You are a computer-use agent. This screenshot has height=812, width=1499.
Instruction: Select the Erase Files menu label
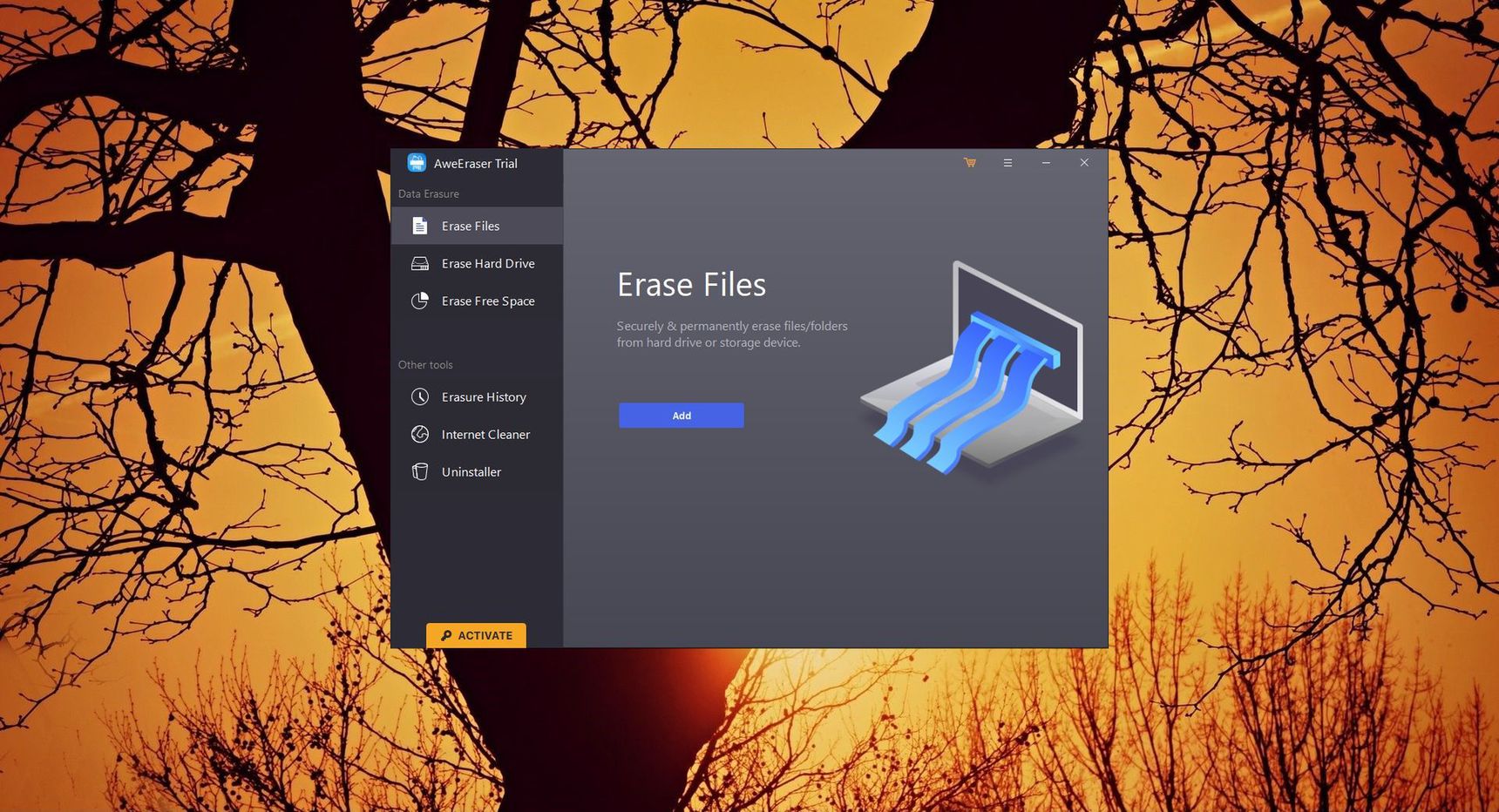pyautogui.click(x=471, y=226)
